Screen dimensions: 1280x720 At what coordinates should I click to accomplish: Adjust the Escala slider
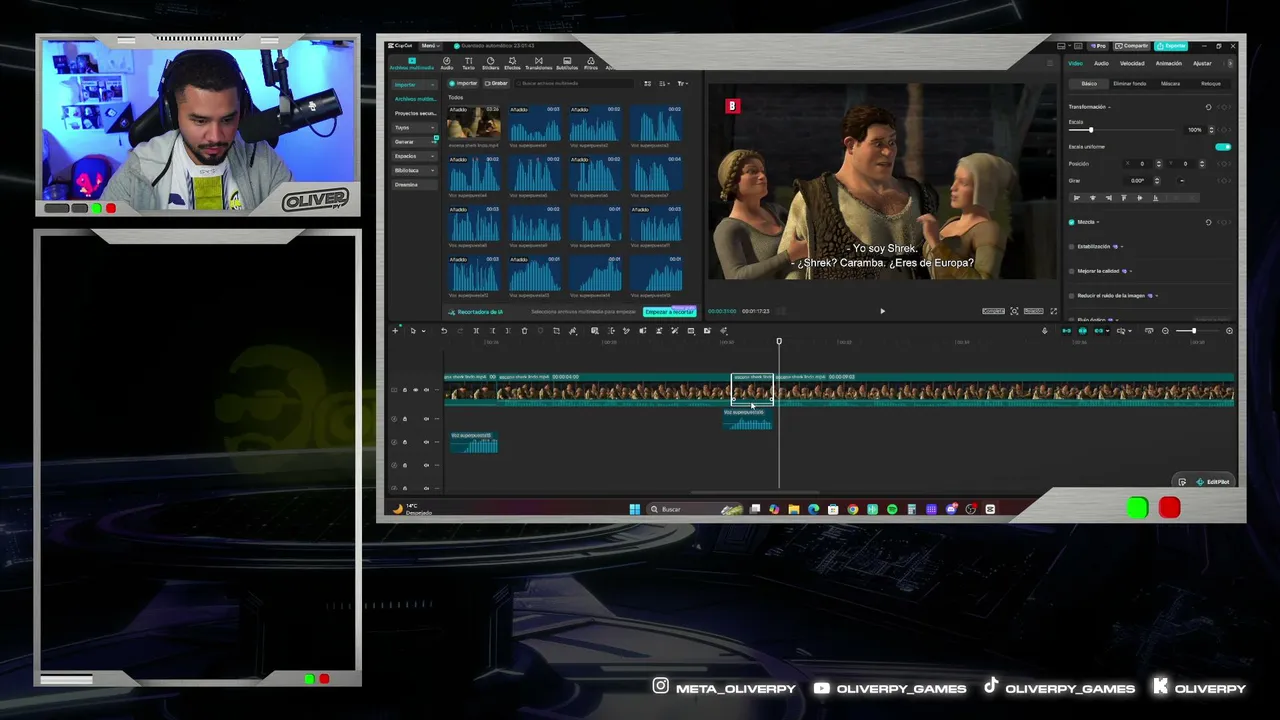[x=1123, y=130]
